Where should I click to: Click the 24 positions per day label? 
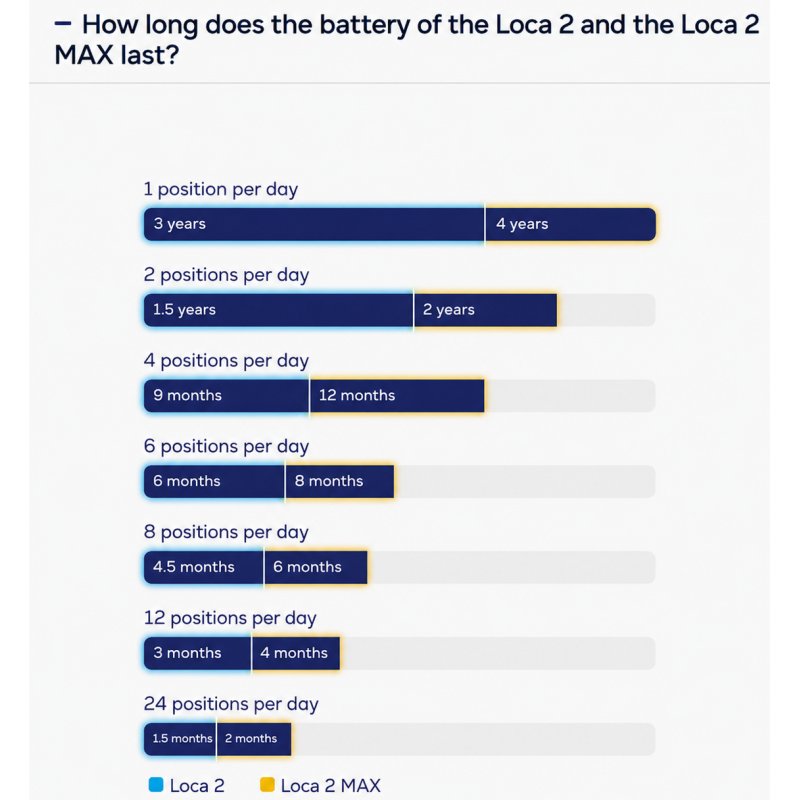click(x=231, y=704)
